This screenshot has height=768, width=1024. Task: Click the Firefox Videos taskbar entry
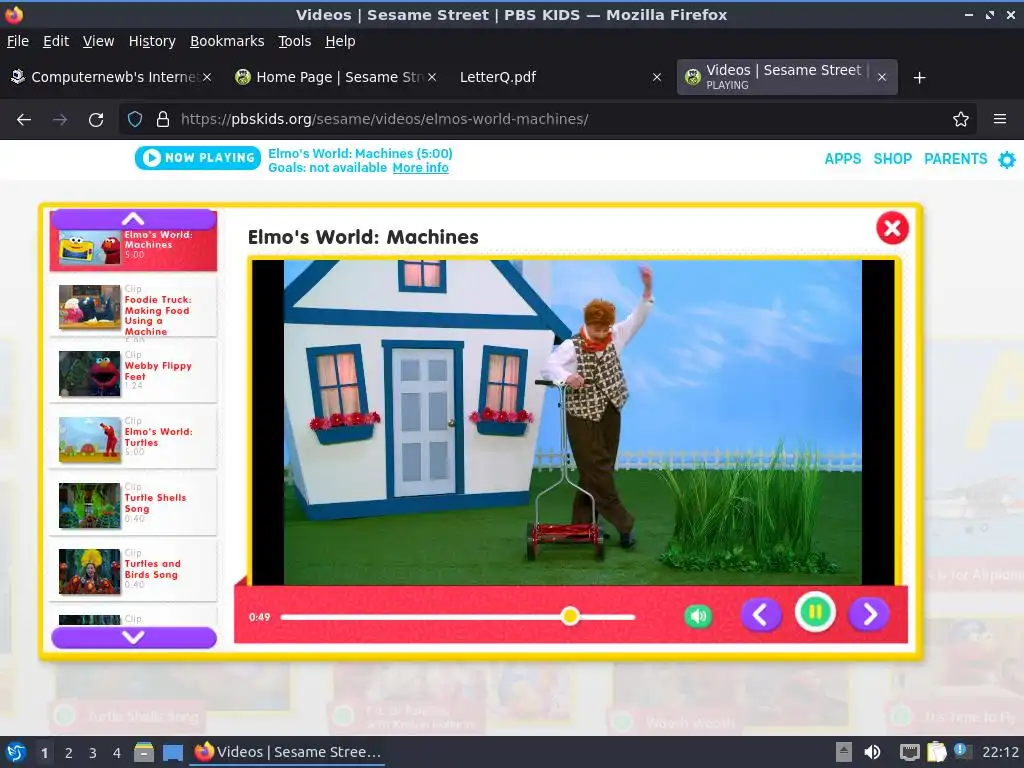pyautogui.click(x=287, y=752)
